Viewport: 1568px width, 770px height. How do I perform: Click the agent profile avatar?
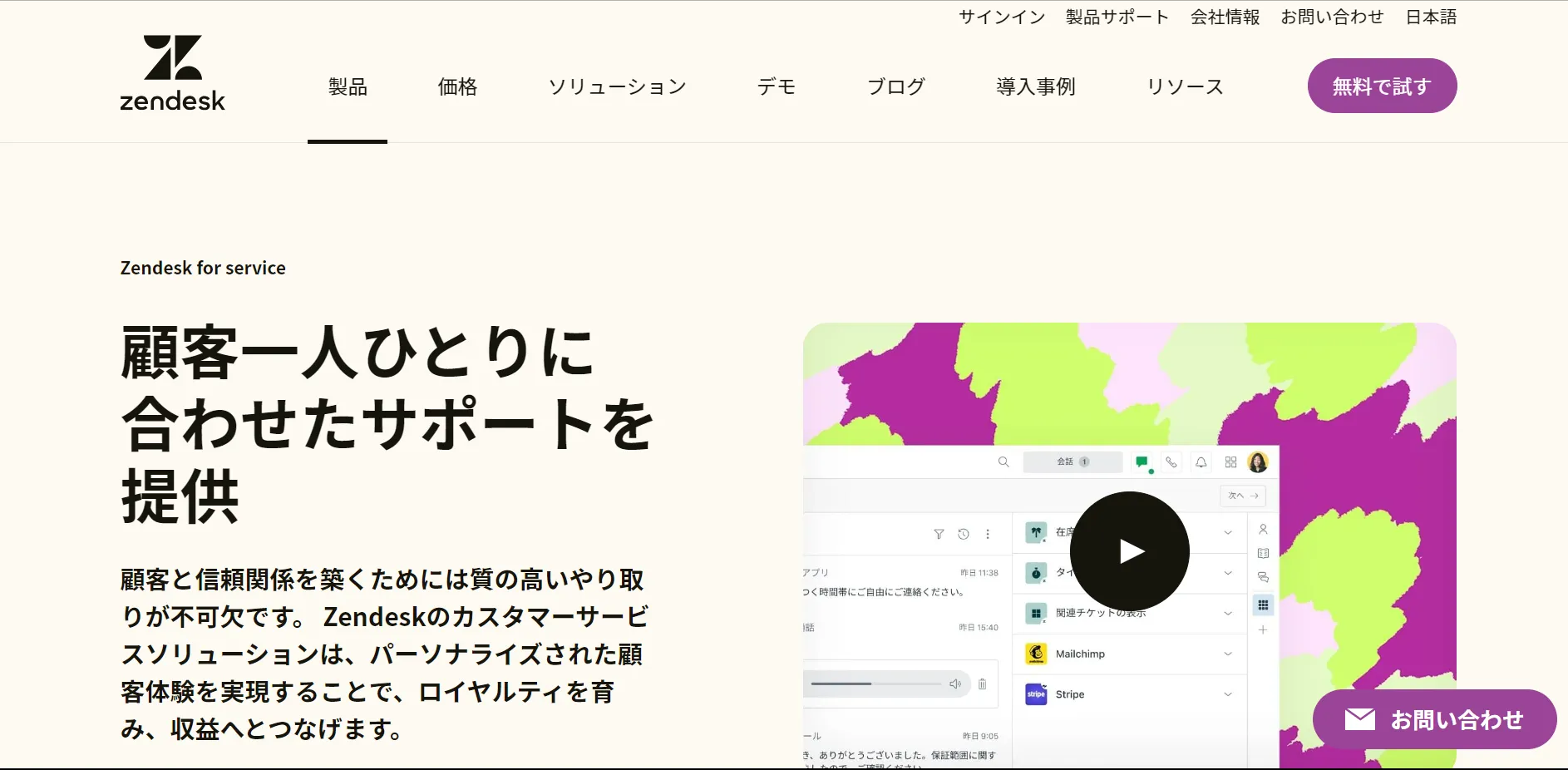[x=1258, y=462]
